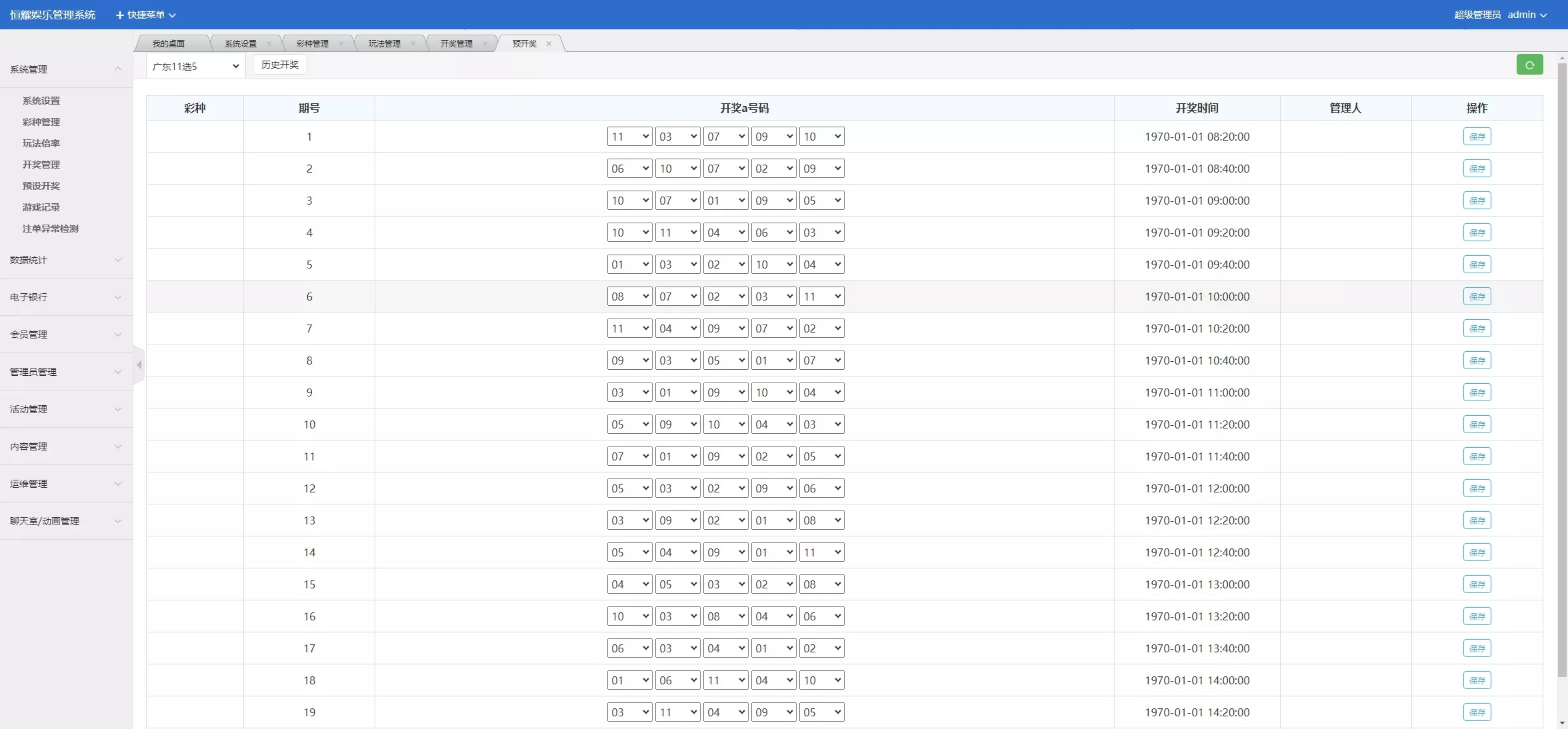Open first number dropdown in row 1
Viewport: 1568px width, 729px height.
tap(629, 137)
